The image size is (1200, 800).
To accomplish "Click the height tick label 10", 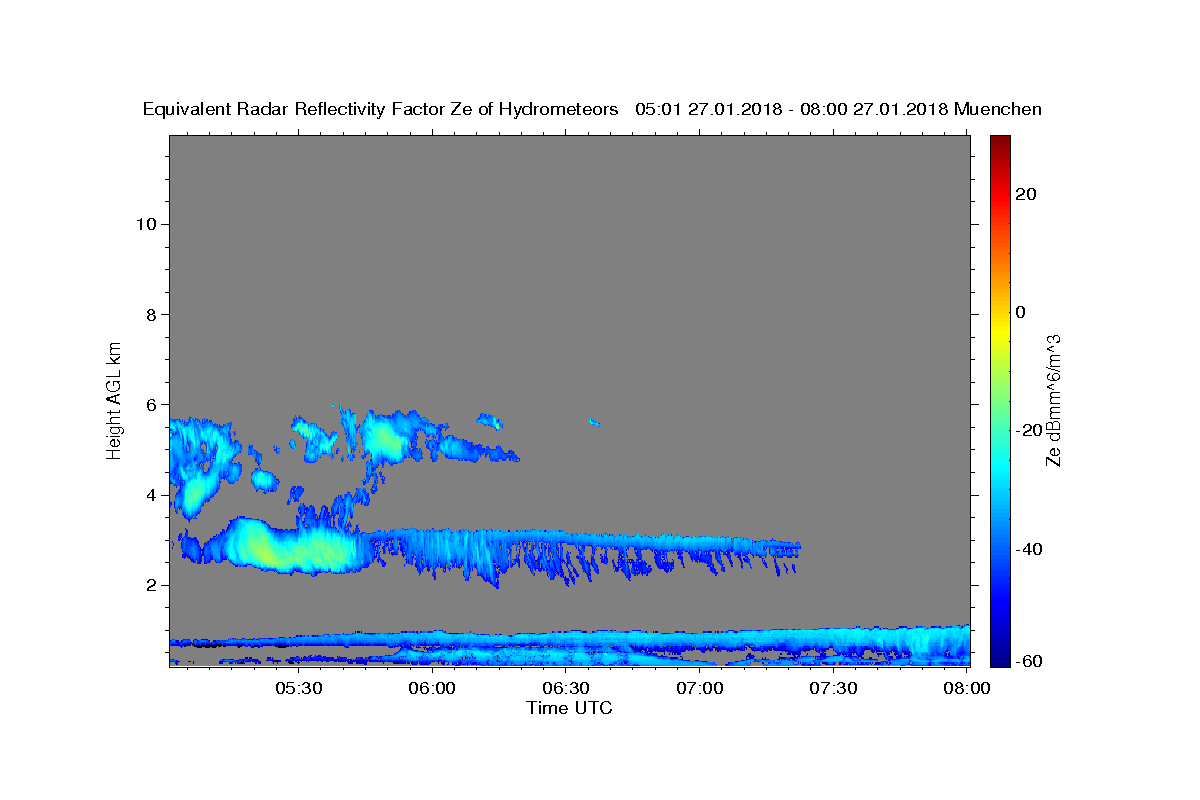I will tap(146, 224).
